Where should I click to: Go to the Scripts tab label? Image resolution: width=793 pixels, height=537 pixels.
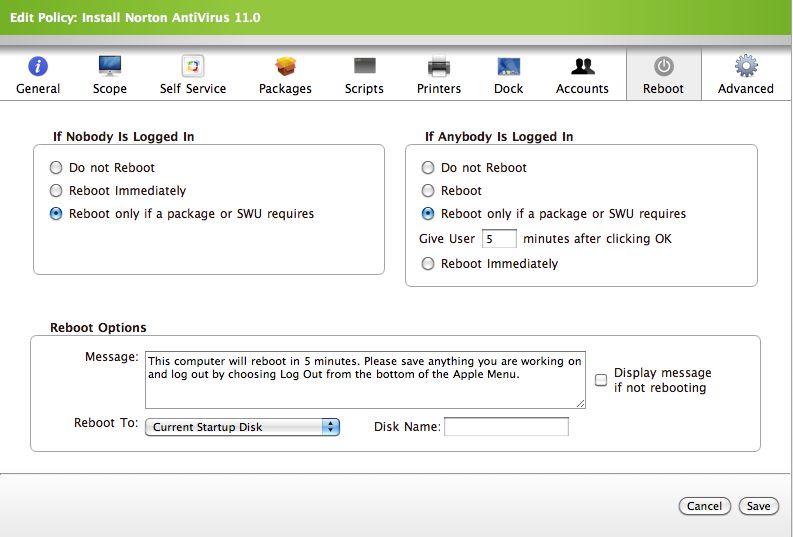364,89
